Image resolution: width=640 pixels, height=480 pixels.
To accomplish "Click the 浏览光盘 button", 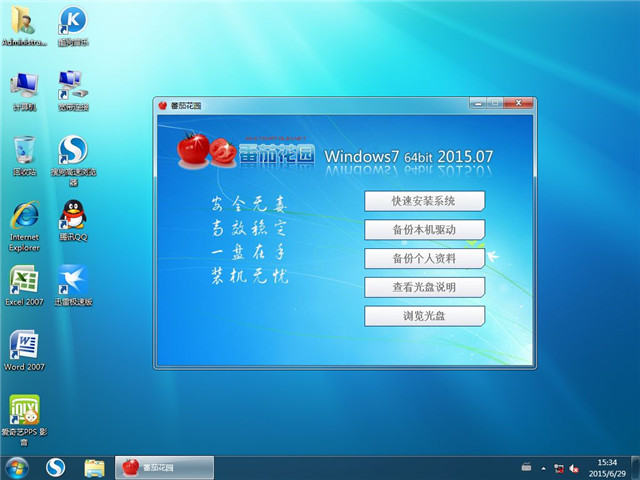I will coord(424,316).
